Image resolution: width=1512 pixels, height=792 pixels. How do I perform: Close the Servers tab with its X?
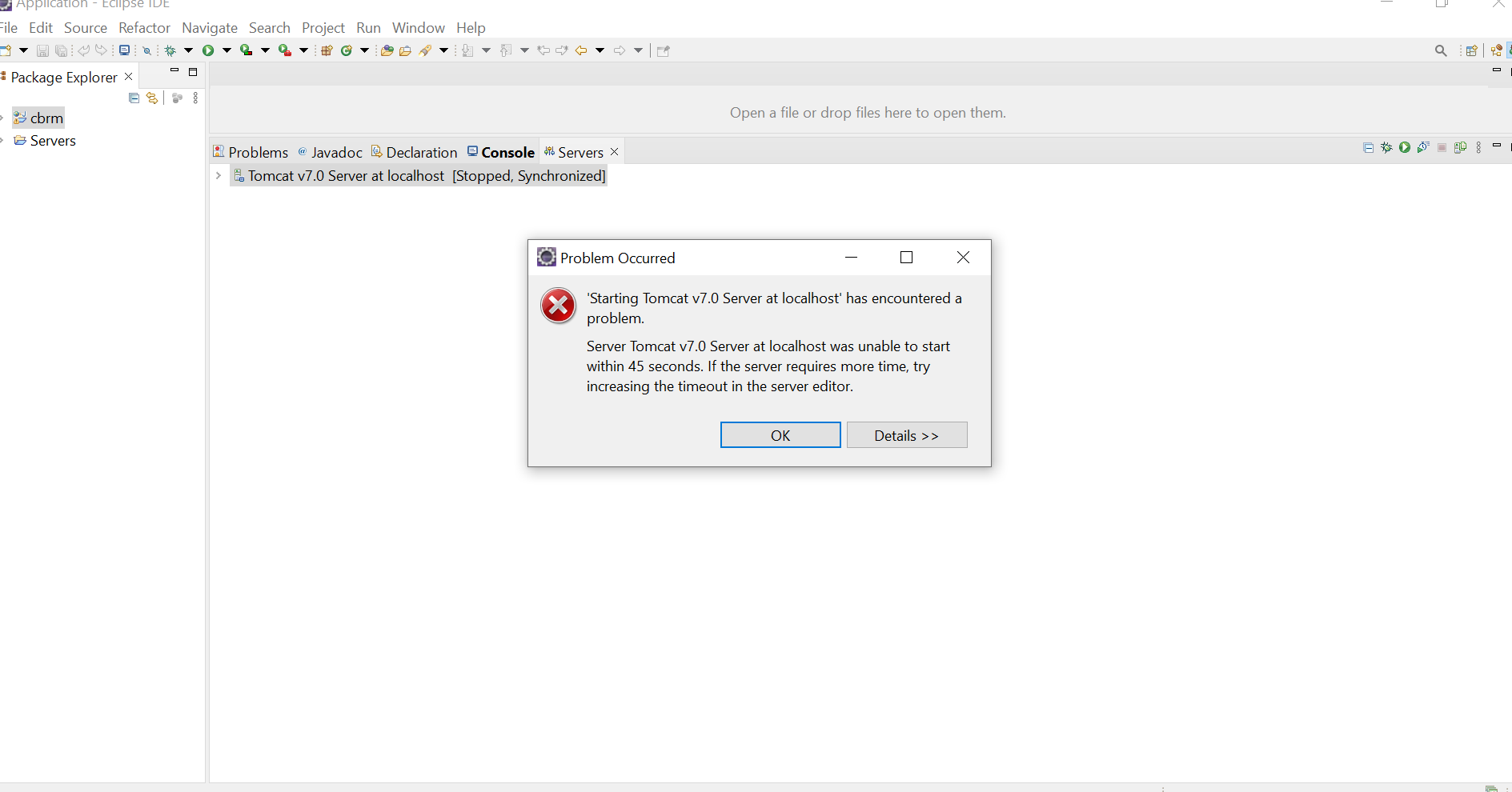click(615, 152)
